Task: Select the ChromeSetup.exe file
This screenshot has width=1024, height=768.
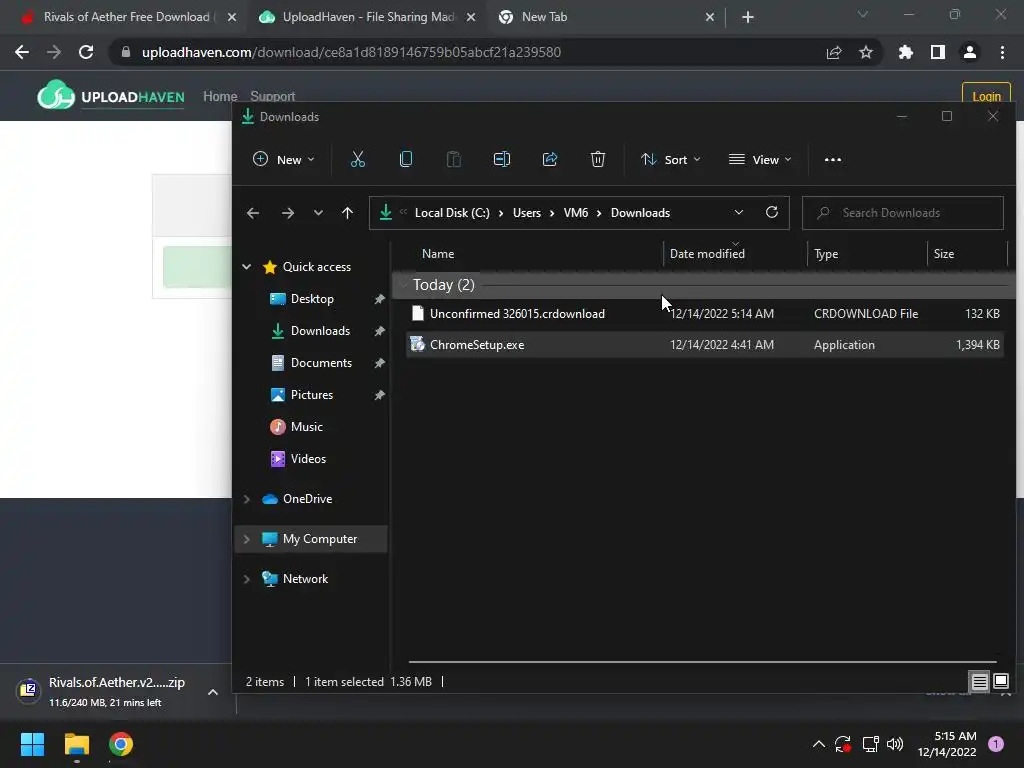Action: (x=705, y=345)
